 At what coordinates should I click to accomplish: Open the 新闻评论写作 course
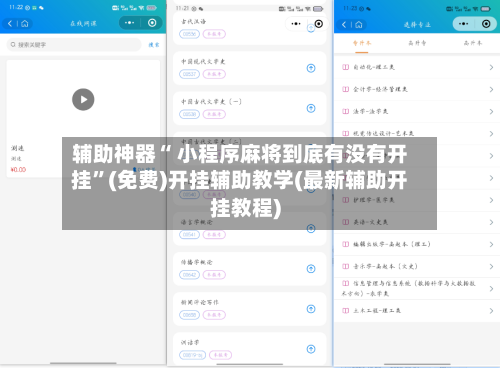[x=200, y=302]
